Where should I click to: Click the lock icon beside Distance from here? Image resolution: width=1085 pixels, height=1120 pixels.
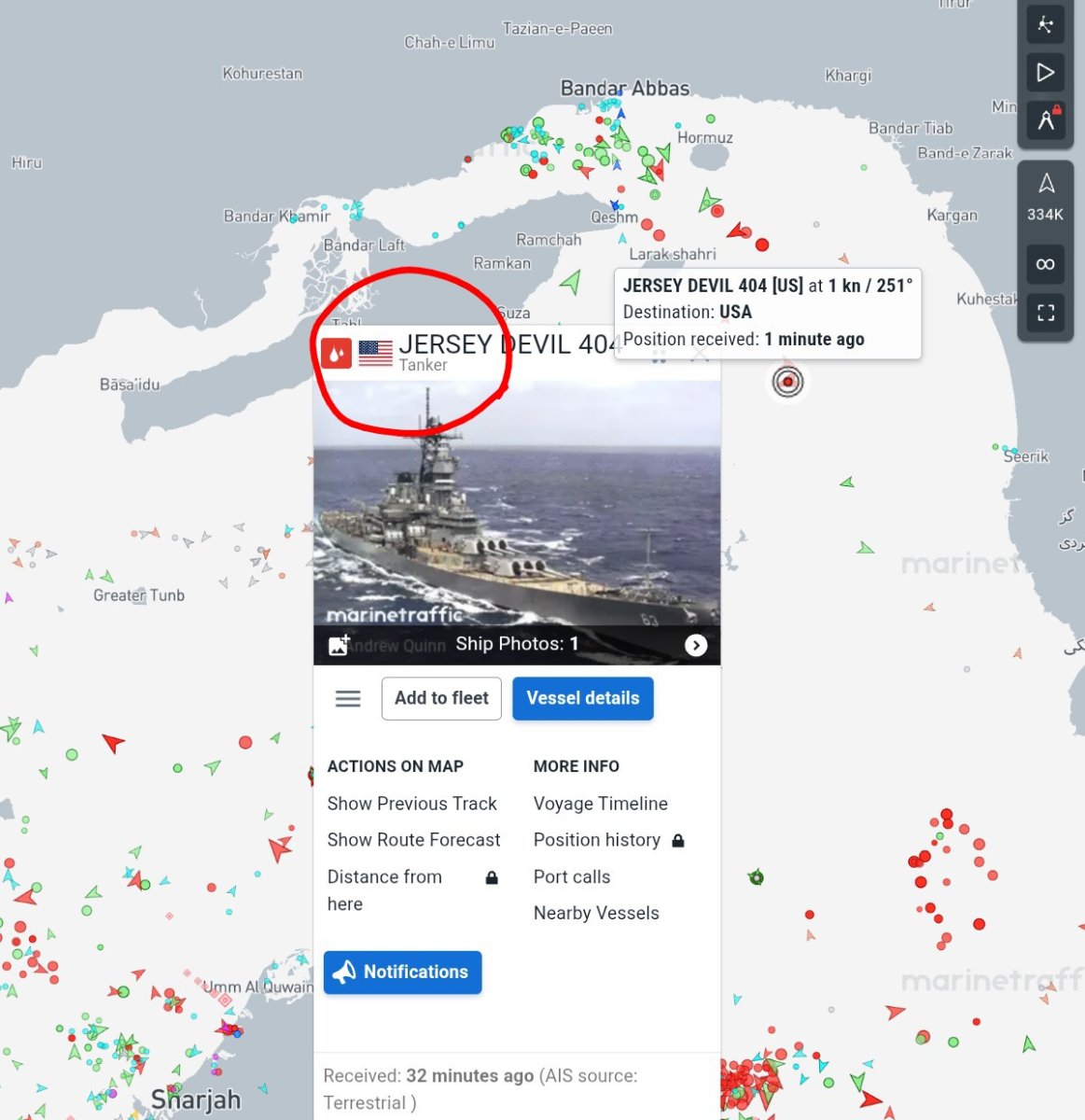pyautogui.click(x=492, y=877)
